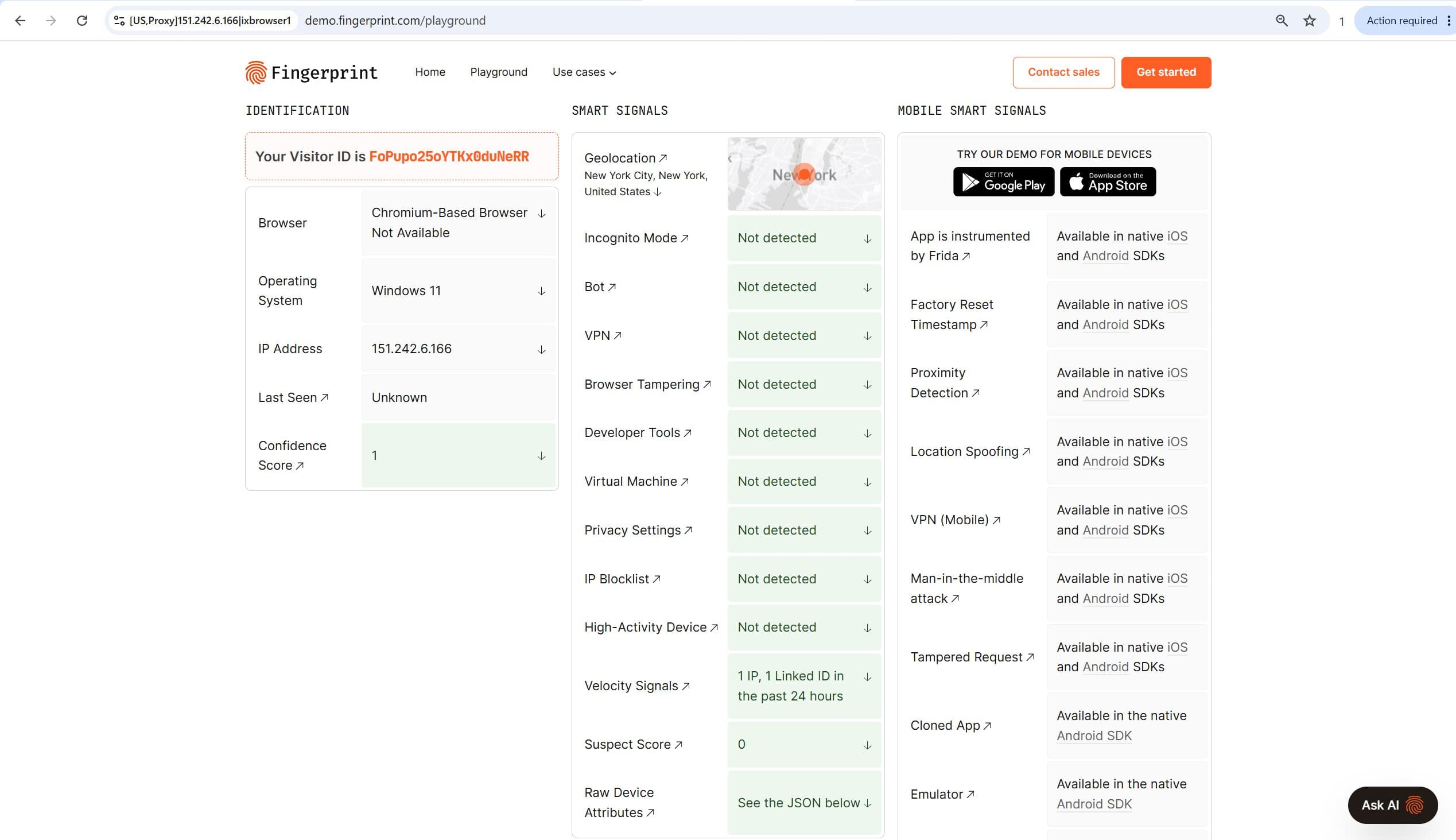The image size is (1456, 840).
Task: Open the Man-in-the-middle attack link
Action: (967, 589)
